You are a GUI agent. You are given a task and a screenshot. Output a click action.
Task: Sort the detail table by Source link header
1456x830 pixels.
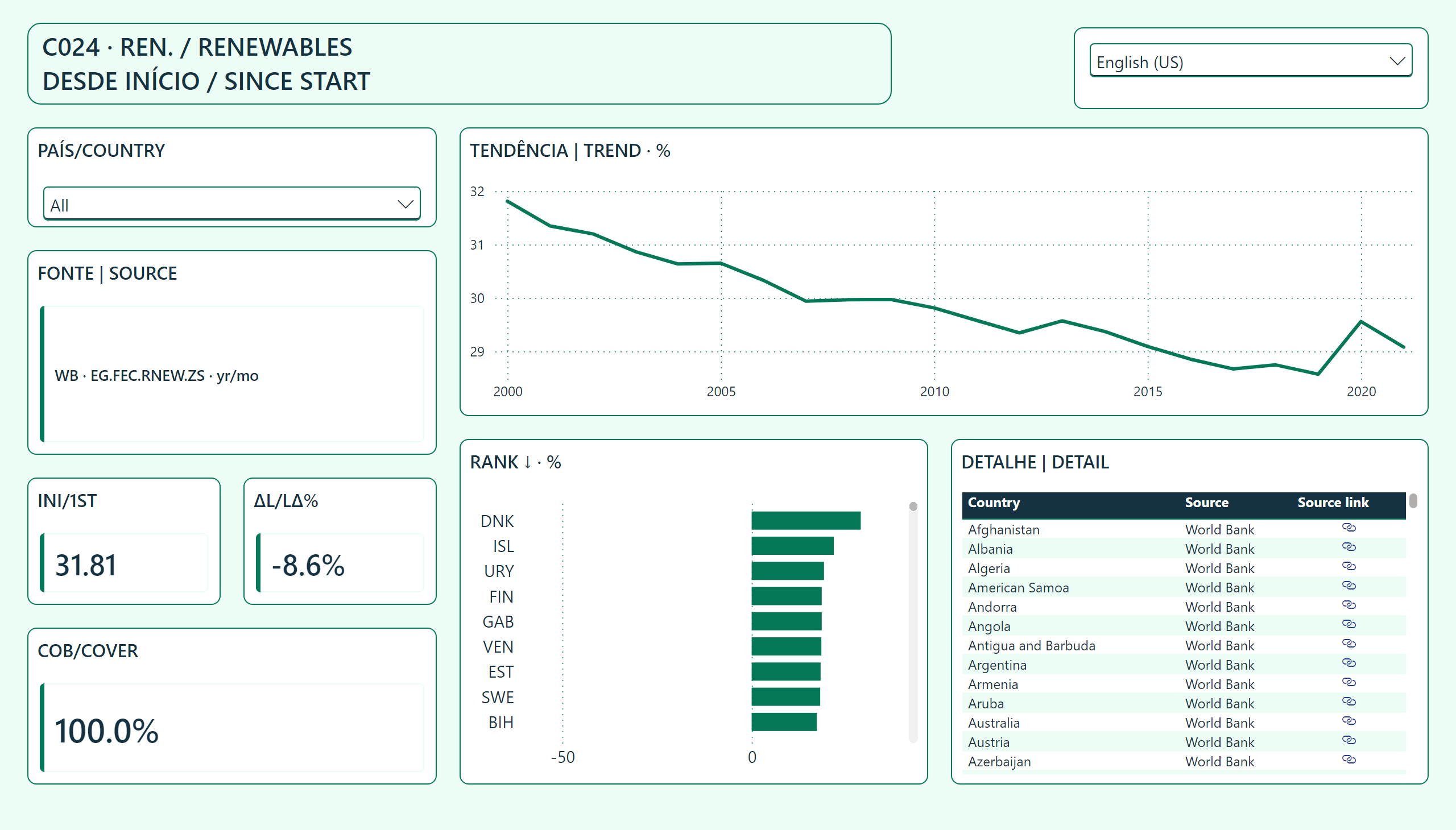[x=1333, y=503]
